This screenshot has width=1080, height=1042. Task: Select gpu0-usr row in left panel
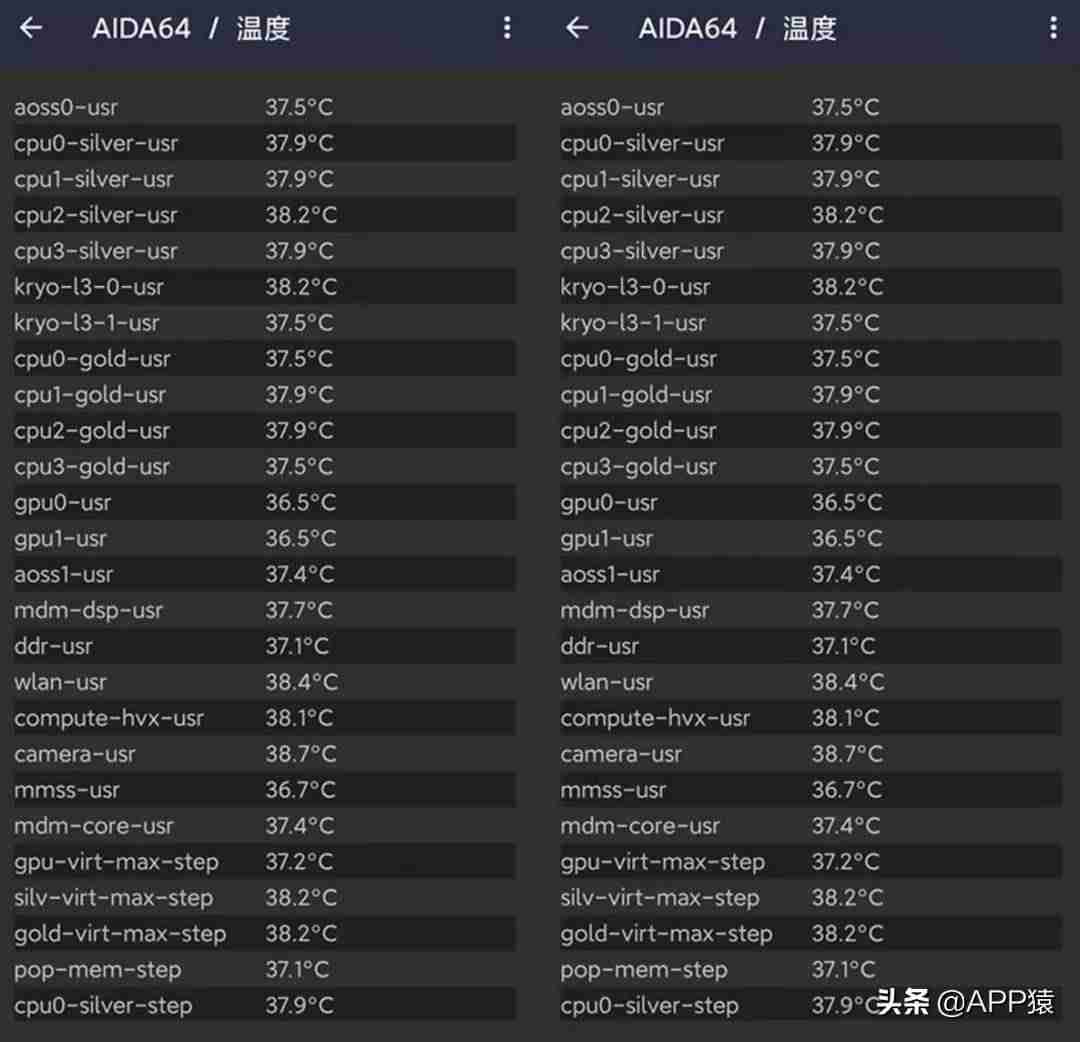tap(264, 501)
